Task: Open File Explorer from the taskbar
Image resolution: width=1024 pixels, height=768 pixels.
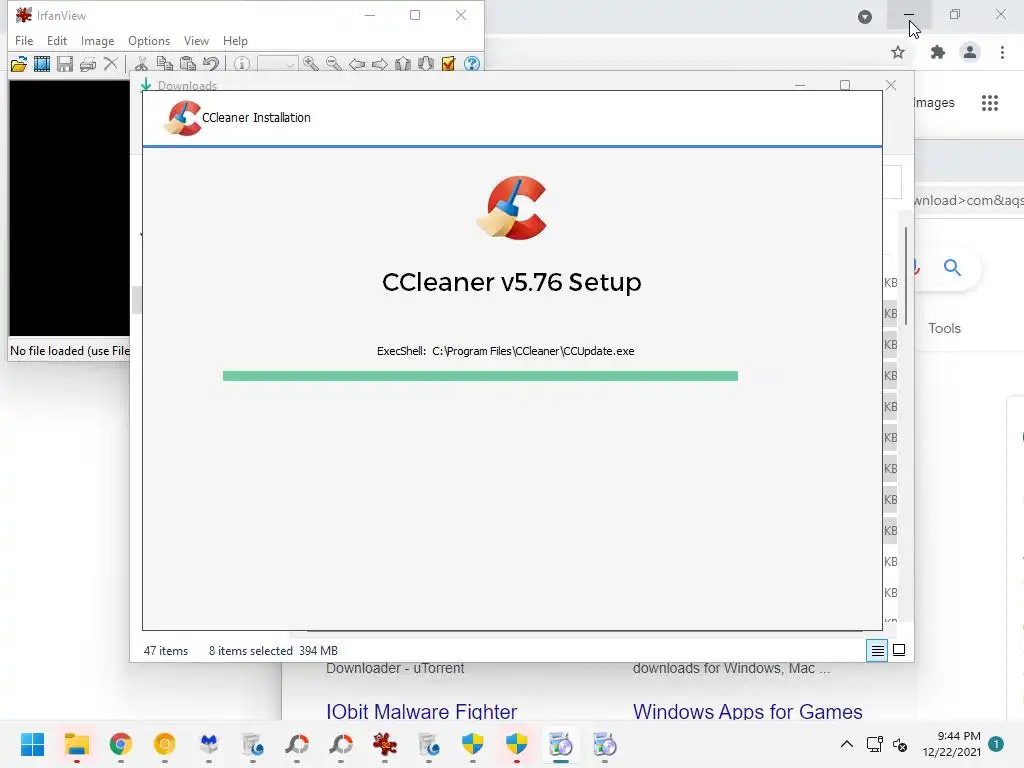Action: coord(77,744)
